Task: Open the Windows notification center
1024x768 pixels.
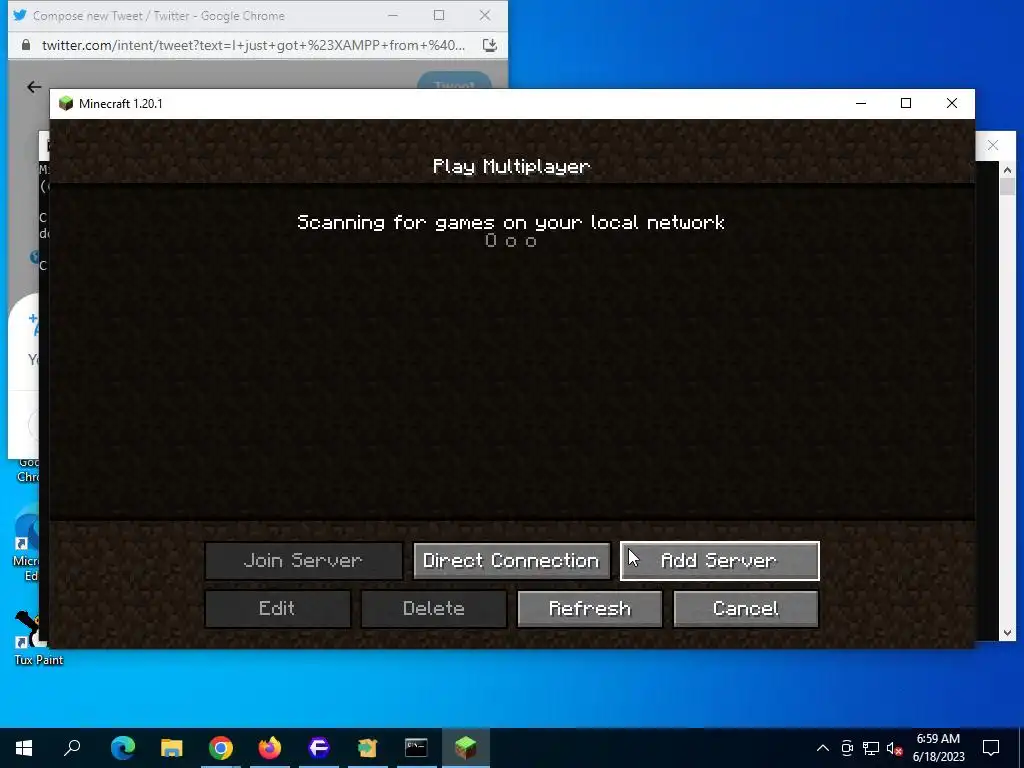Action: point(991,748)
